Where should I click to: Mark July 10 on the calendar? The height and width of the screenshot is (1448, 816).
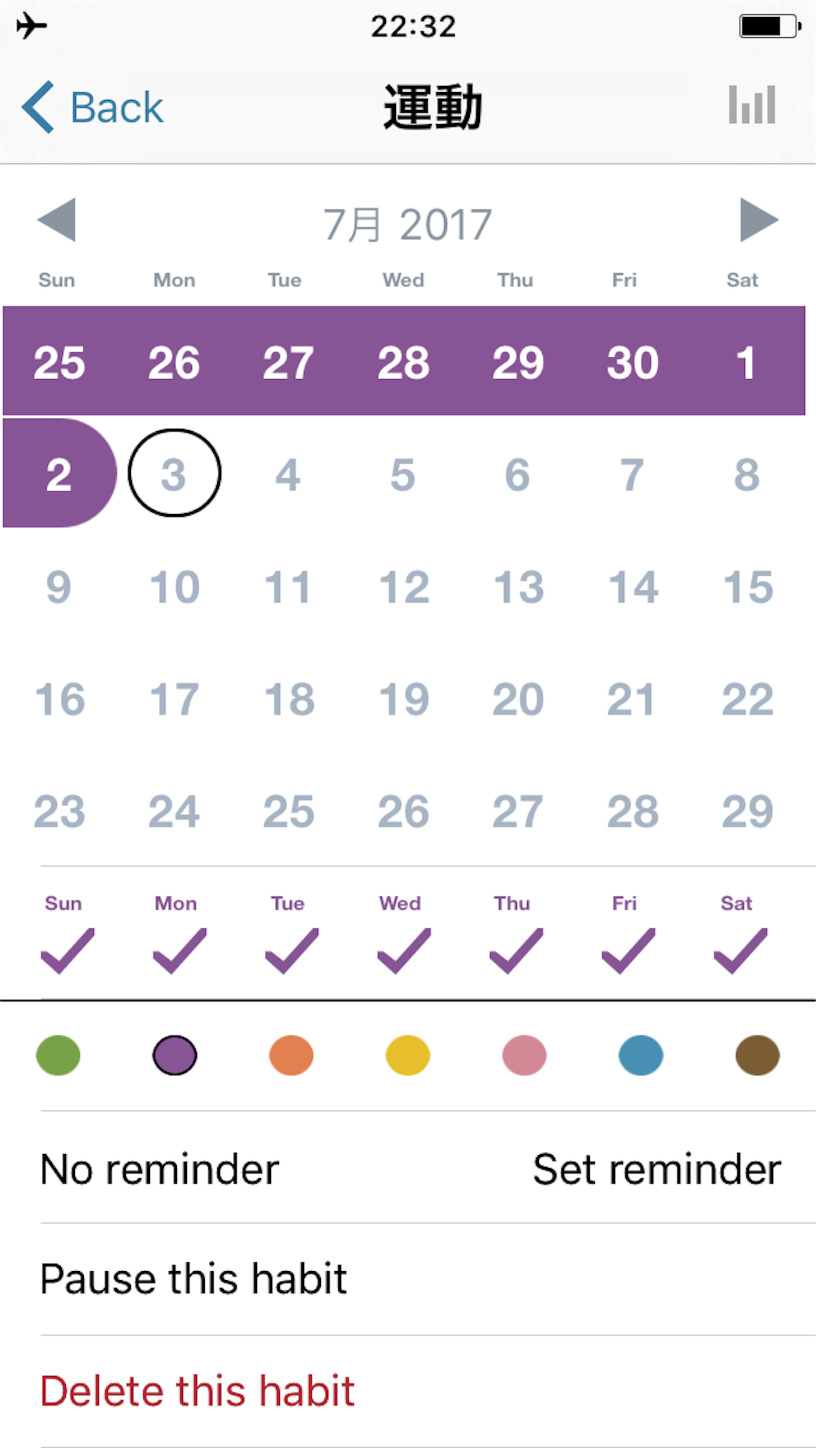point(175,587)
